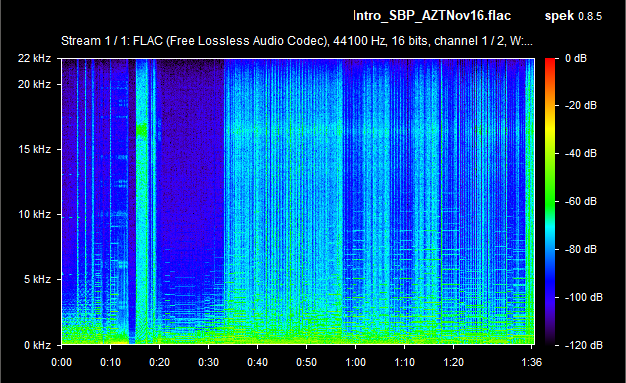Click the spek 0.8.5 version label
Viewport: 626px width, 383px height.
(x=573, y=16)
